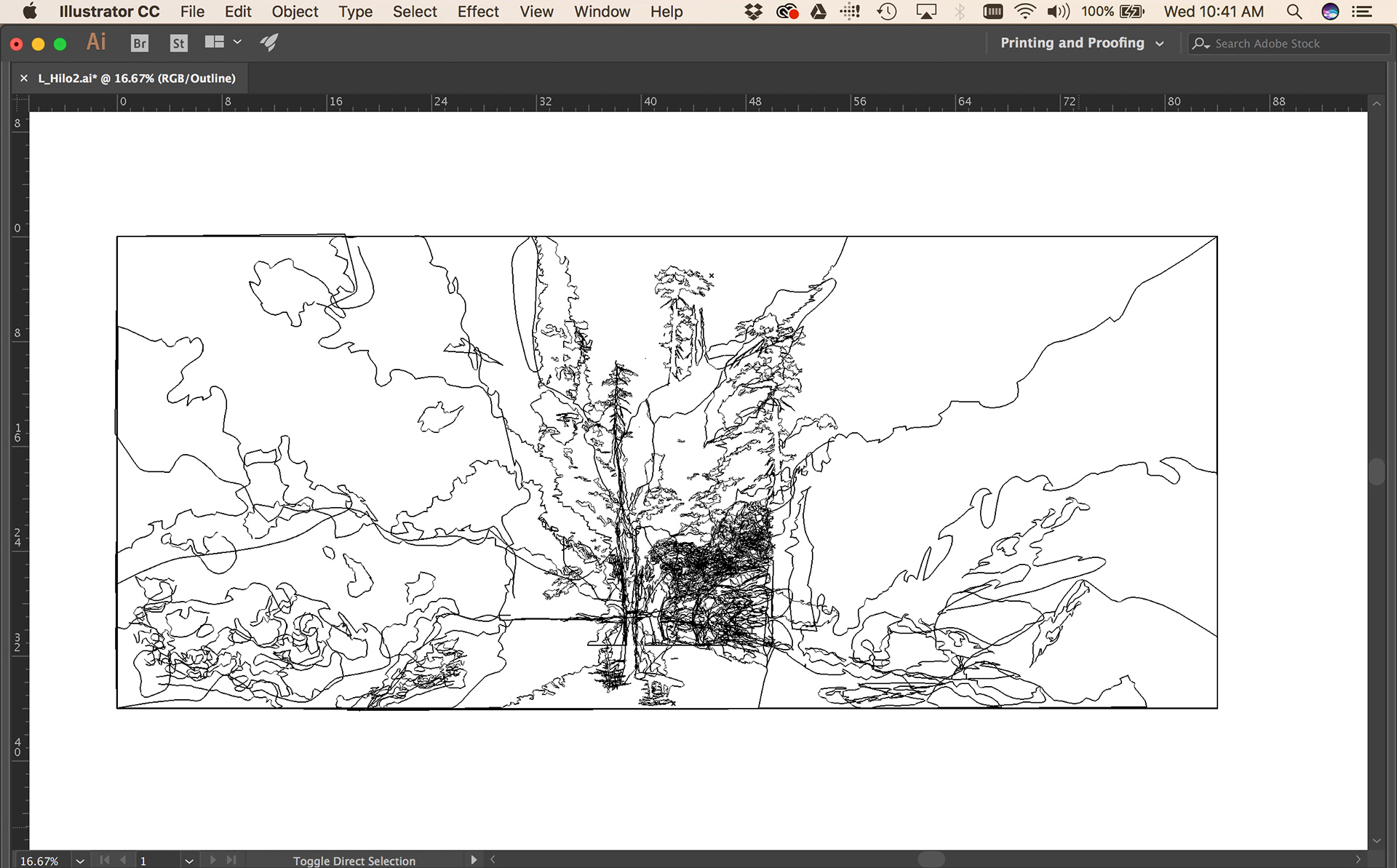Open Creative Cloud menu bar icon
This screenshot has width=1397, height=868.
coord(787,12)
